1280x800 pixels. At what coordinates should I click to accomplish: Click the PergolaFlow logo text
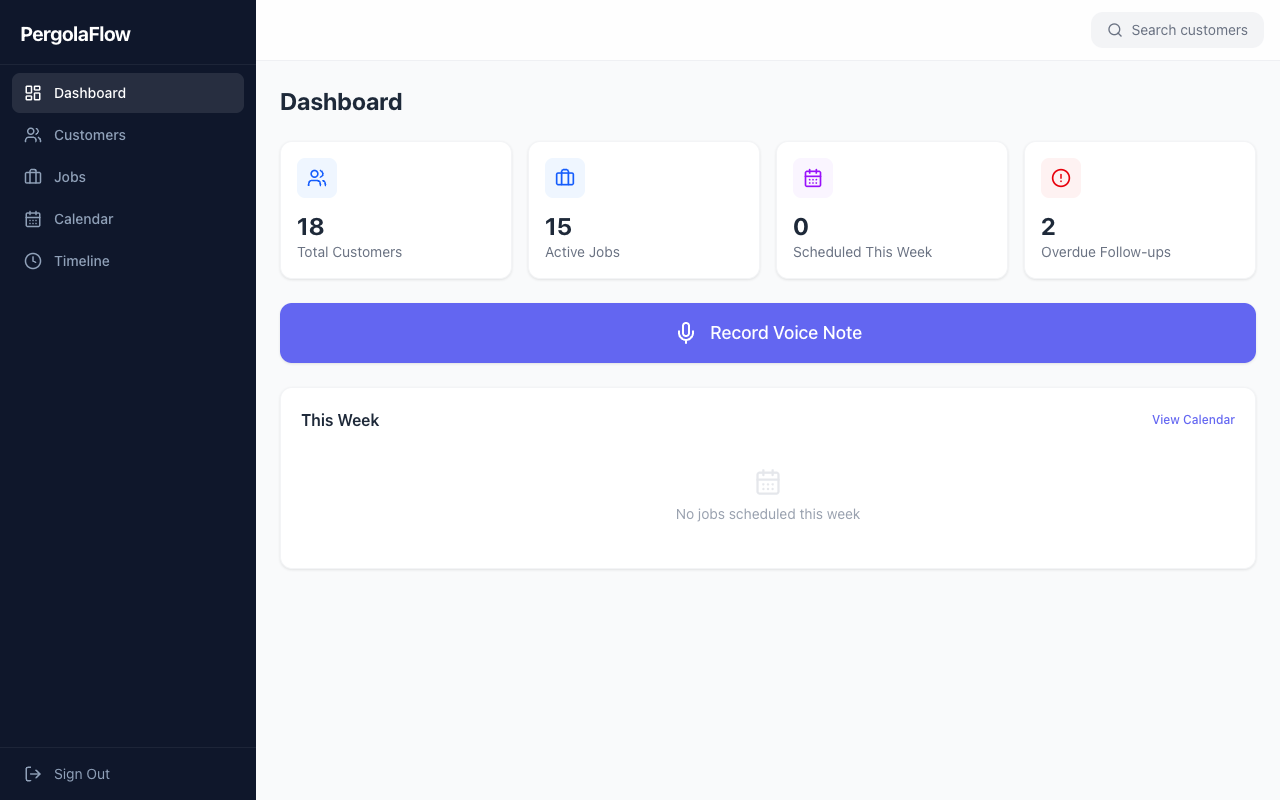coord(75,33)
